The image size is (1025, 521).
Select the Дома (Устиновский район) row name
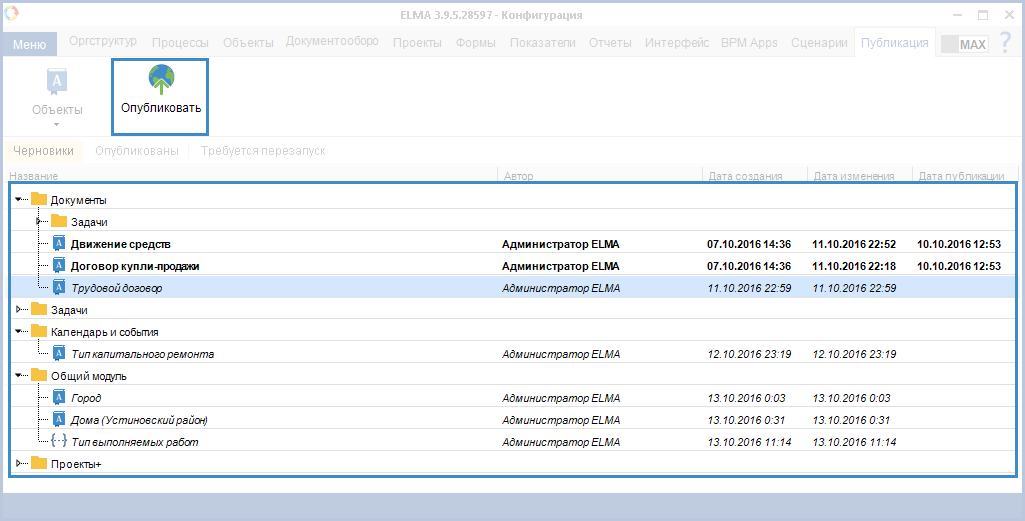139,420
